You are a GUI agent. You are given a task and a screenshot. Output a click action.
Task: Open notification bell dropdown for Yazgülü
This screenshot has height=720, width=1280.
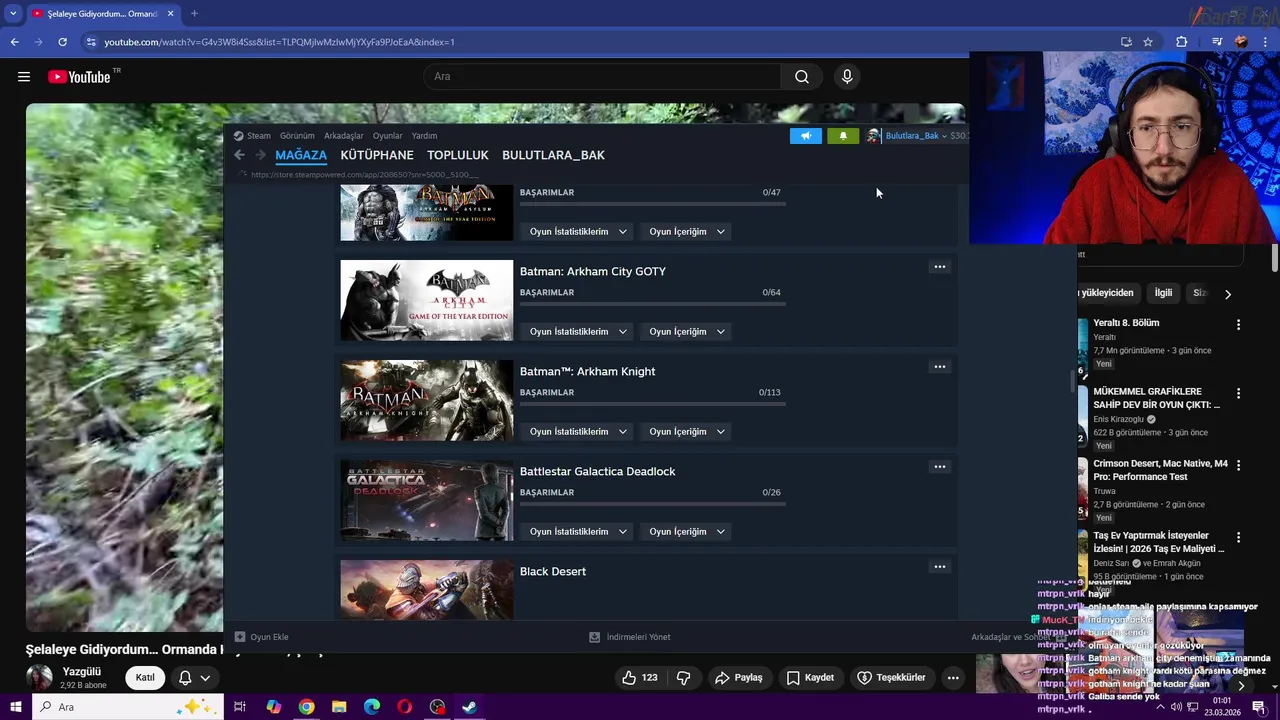[x=194, y=678]
